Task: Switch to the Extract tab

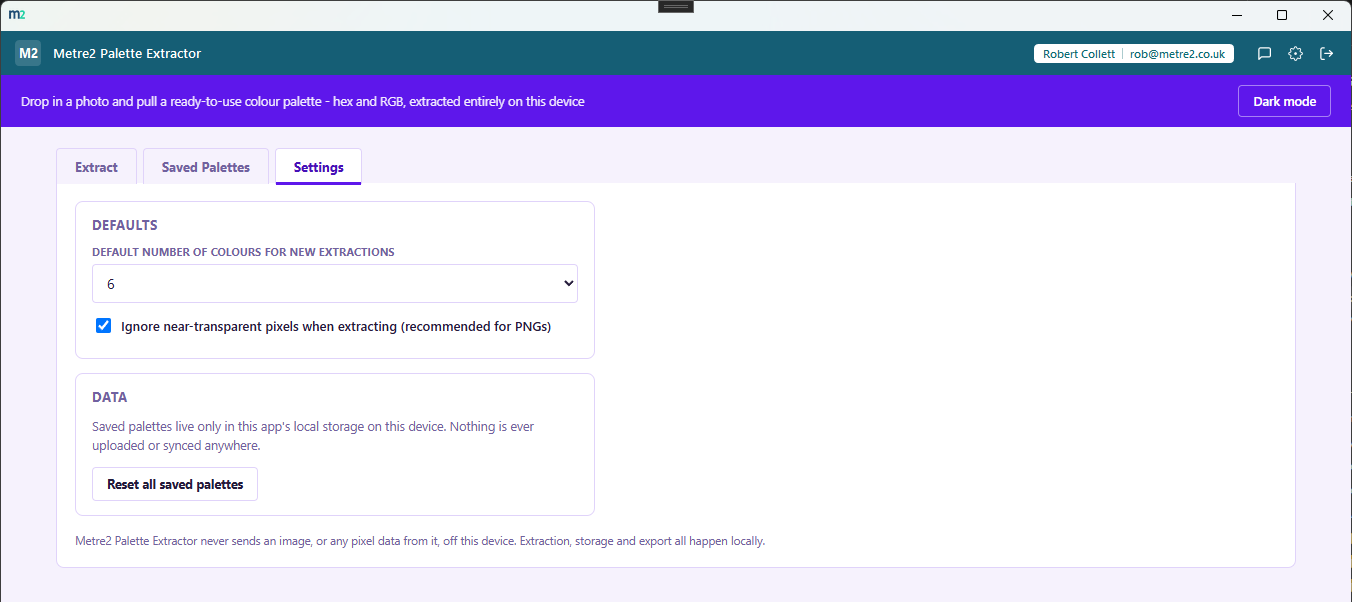Action: tap(96, 167)
